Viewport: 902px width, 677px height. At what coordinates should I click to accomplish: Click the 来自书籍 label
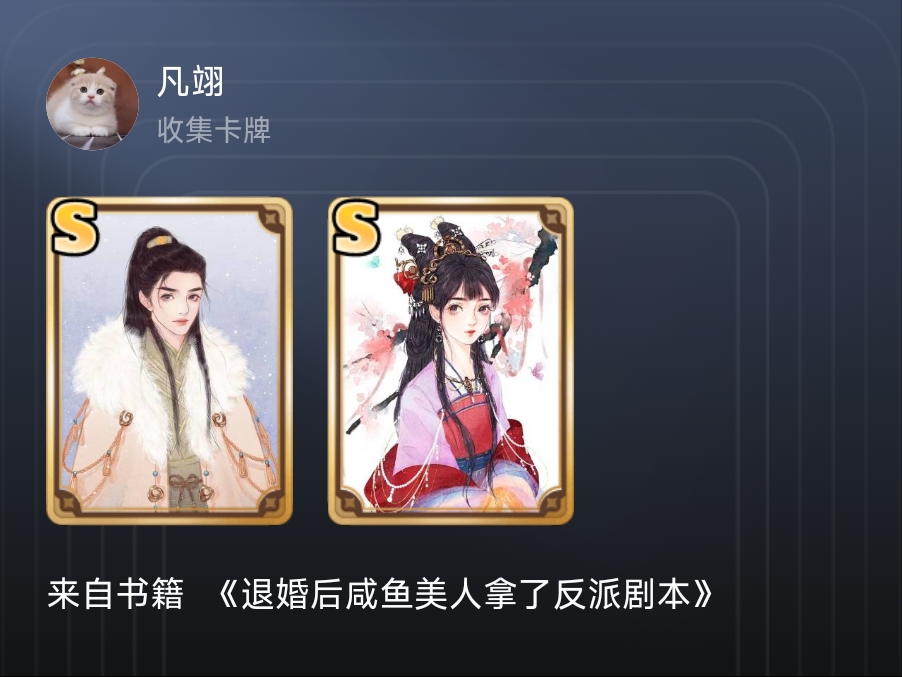coord(116,594)
